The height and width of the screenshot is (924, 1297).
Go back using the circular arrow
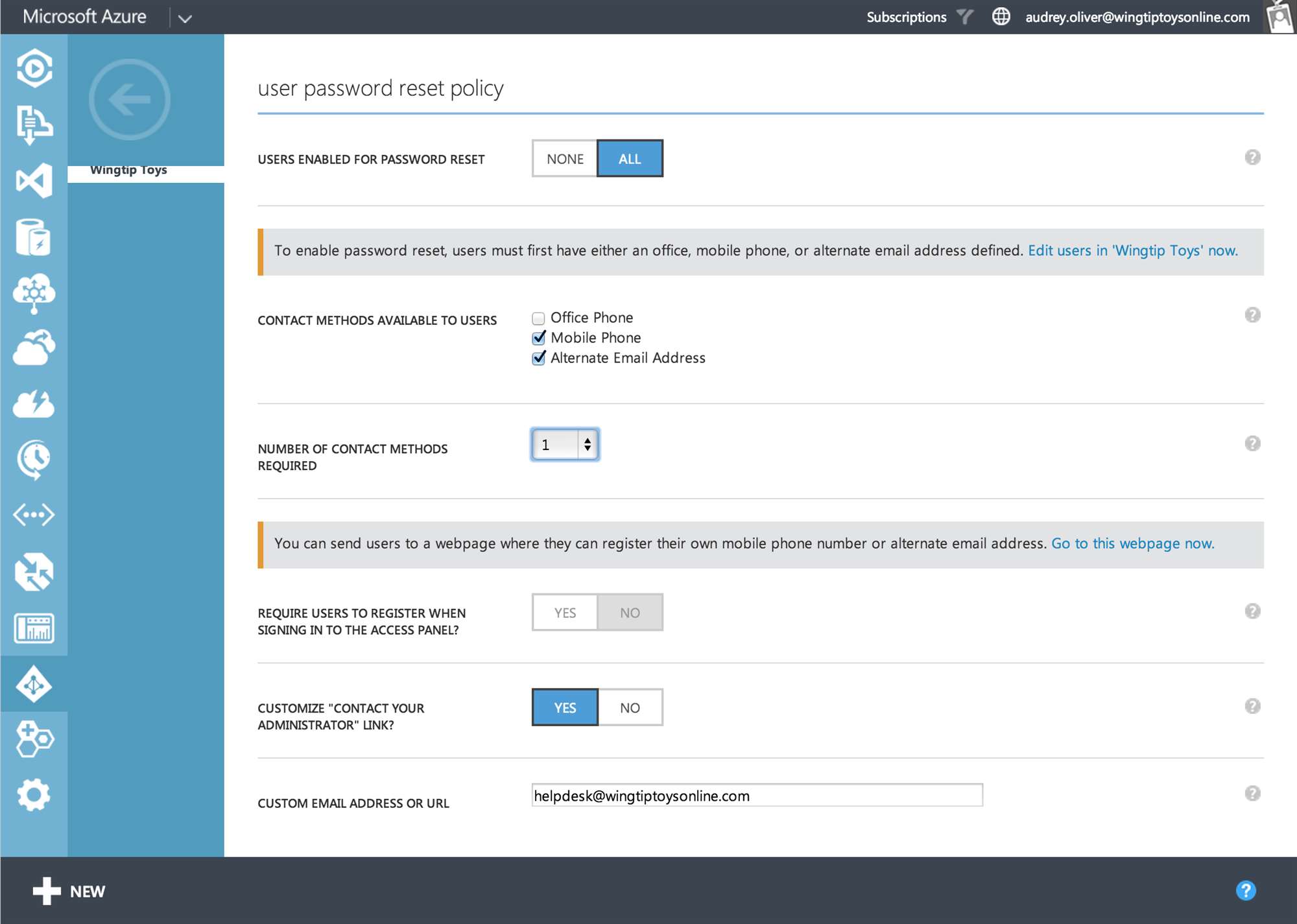130,99
